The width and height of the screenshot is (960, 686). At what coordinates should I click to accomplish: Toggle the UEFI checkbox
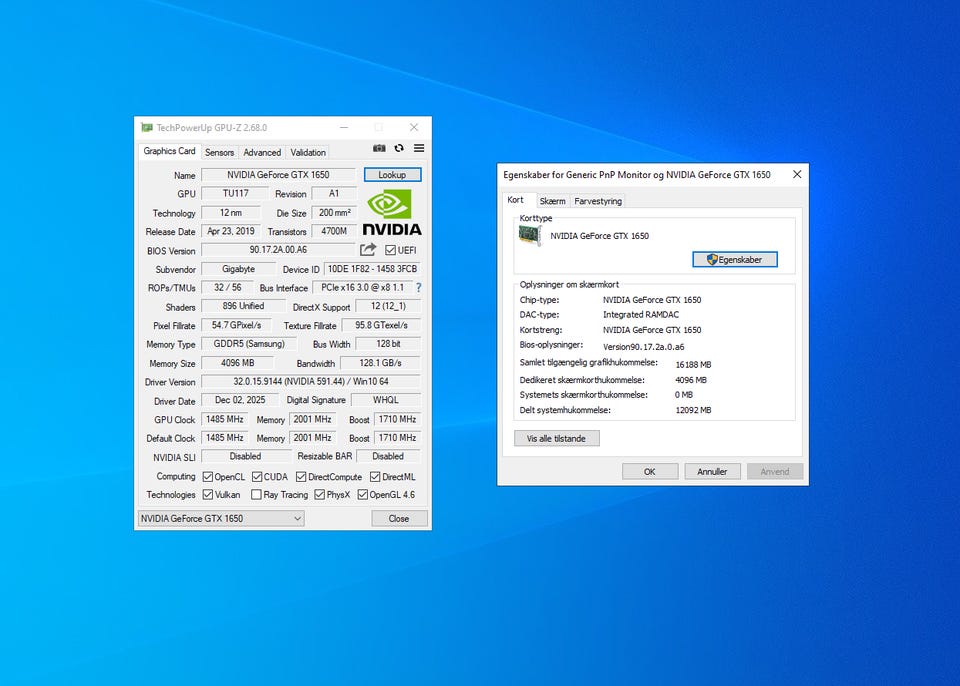pyautogui.click(x=391, y=250)
